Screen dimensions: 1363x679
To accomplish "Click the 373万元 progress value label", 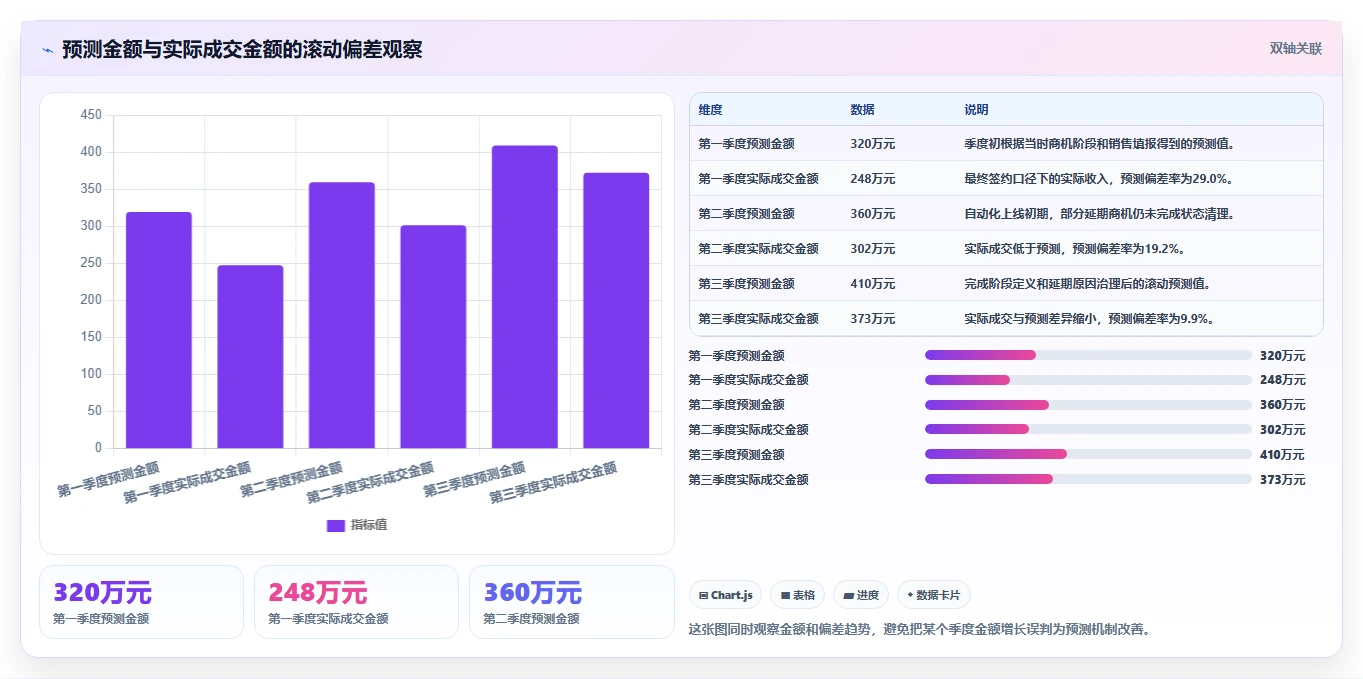I will 1283,480.
